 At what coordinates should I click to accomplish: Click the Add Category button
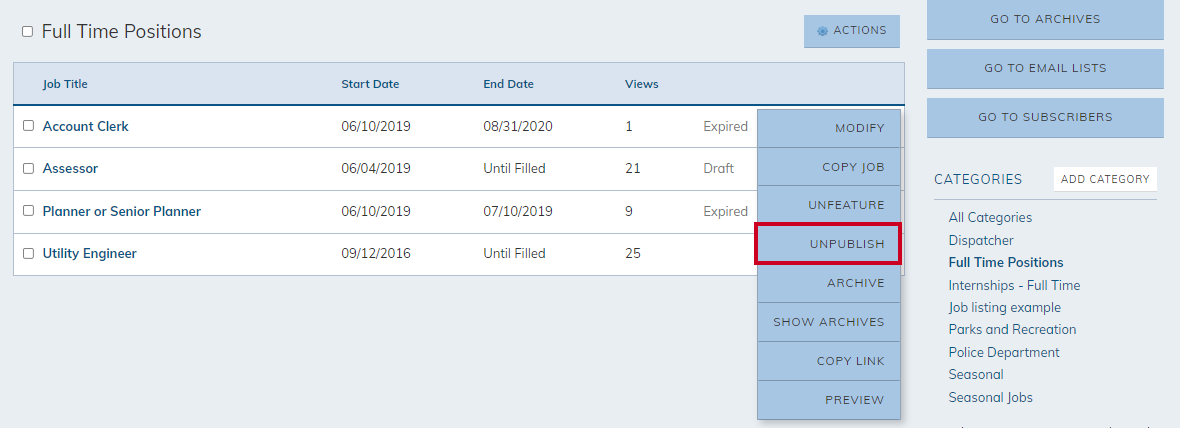click(1105, 179)
